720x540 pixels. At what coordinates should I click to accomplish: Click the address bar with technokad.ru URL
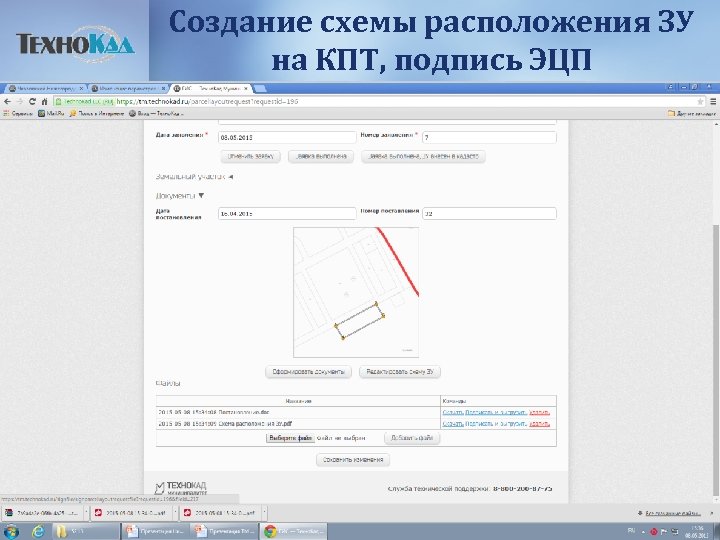click(x=379, y=101)
